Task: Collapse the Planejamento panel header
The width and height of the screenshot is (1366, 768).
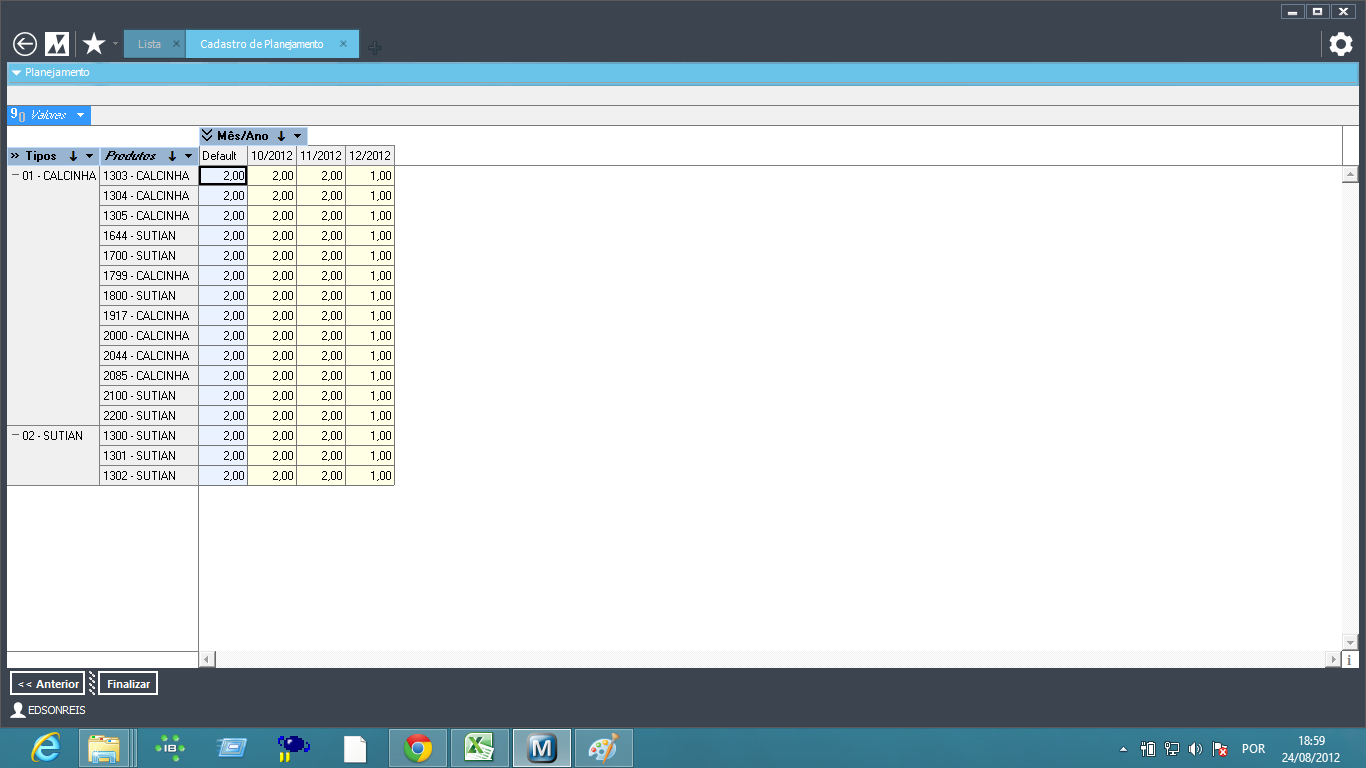Action: tap(16, 72)
